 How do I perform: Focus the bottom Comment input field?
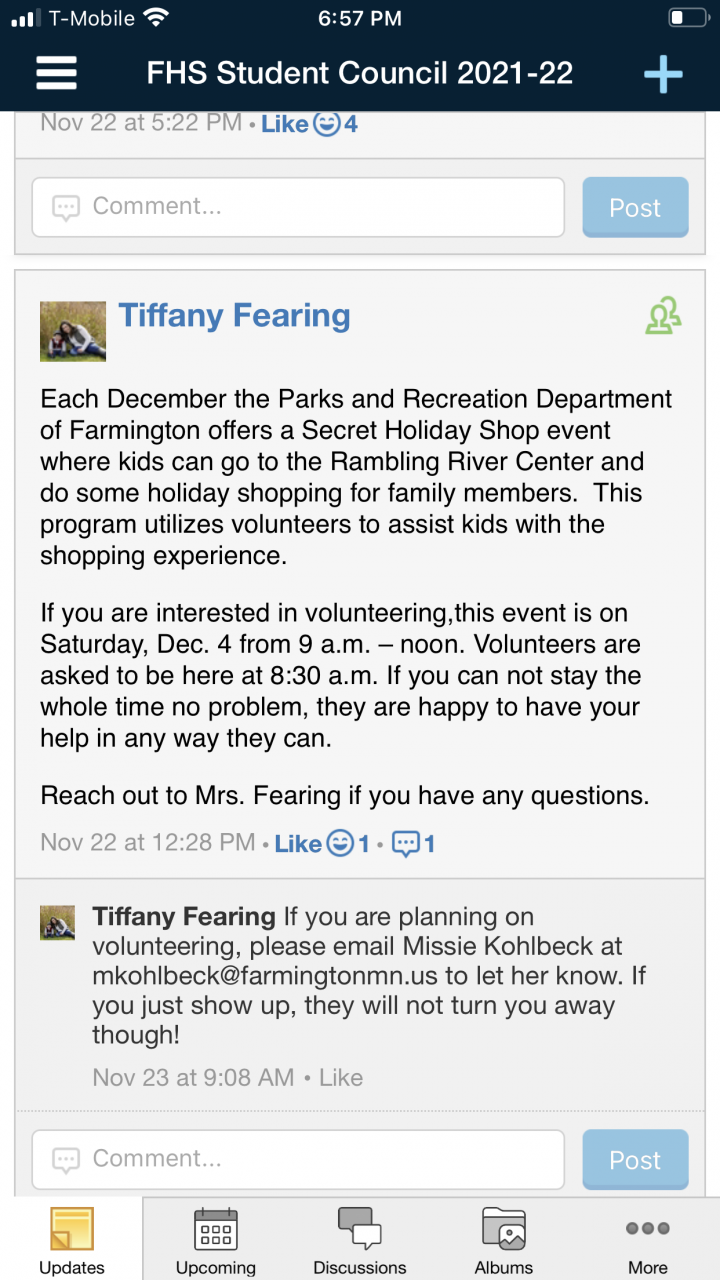tap(298, 1159)
